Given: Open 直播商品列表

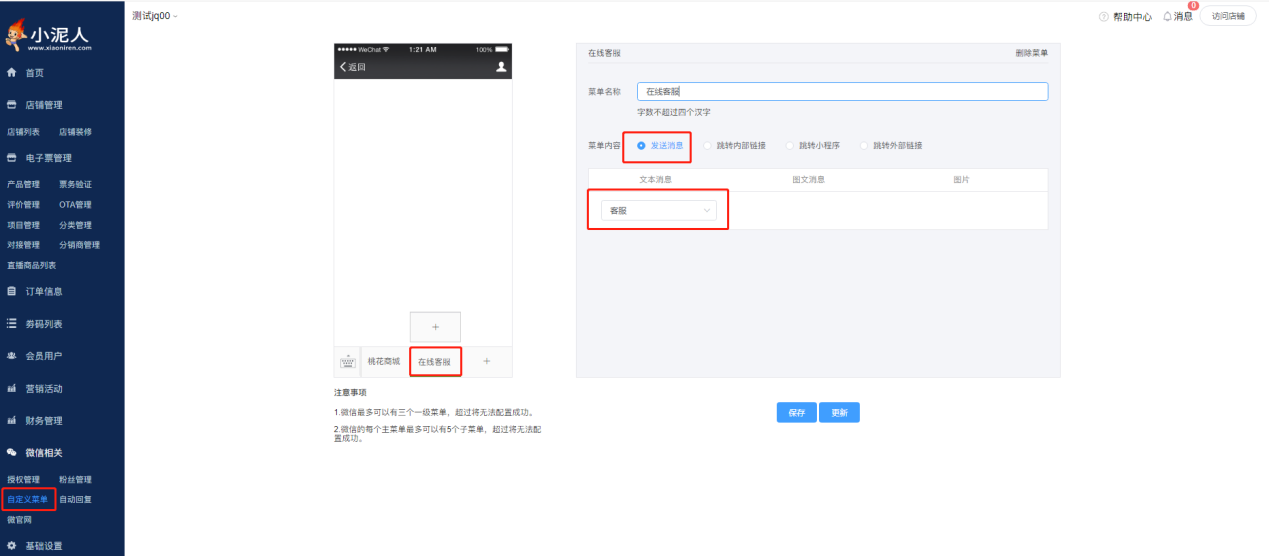Looking at the screenshot, I should coord(31,265).
